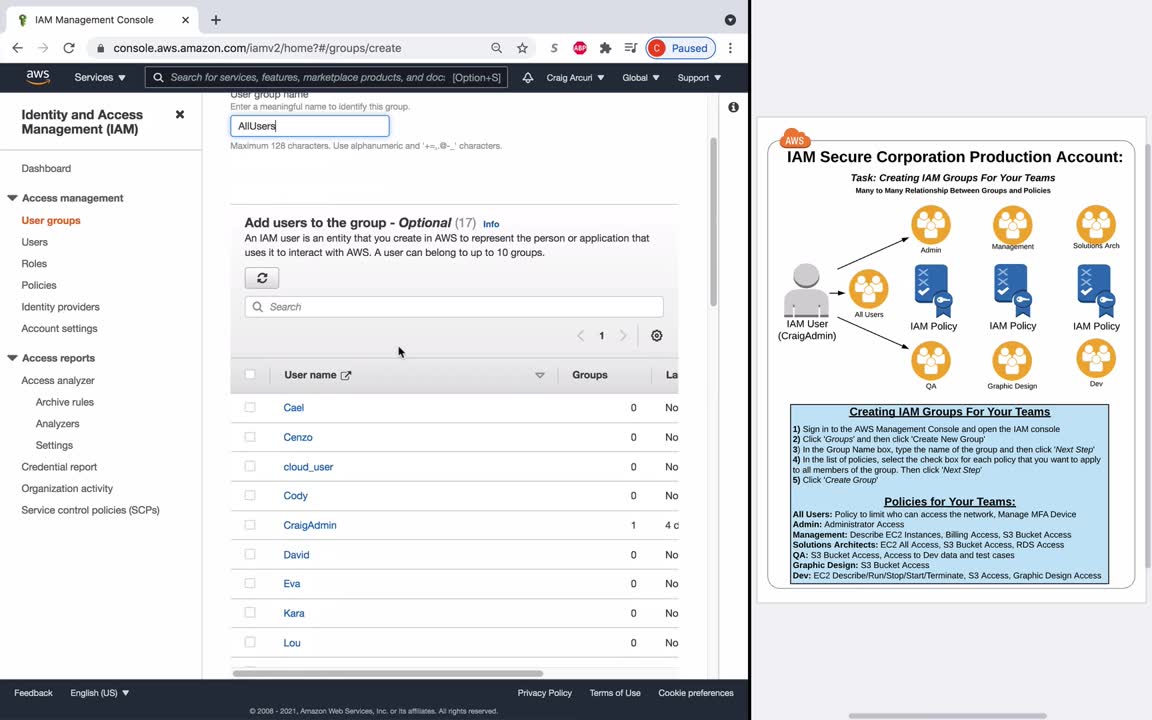
Task: Open AWS notifications bell icon
Action: (528, 77)
